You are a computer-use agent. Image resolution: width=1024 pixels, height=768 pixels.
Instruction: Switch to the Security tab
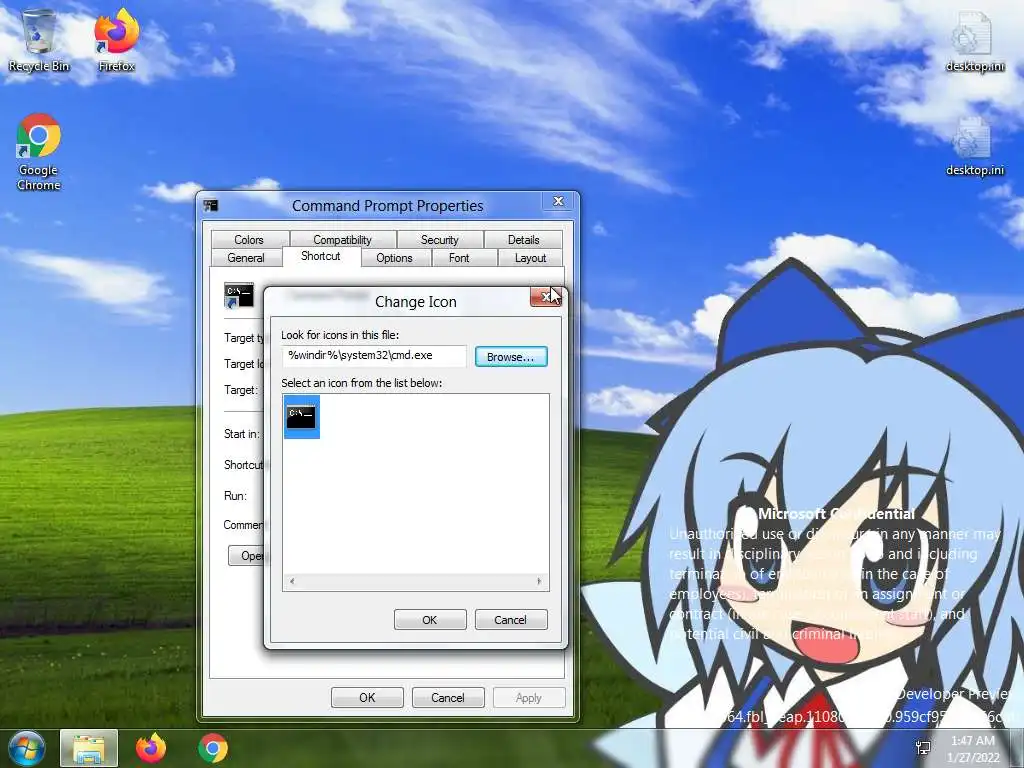click(x=440, y=240)
